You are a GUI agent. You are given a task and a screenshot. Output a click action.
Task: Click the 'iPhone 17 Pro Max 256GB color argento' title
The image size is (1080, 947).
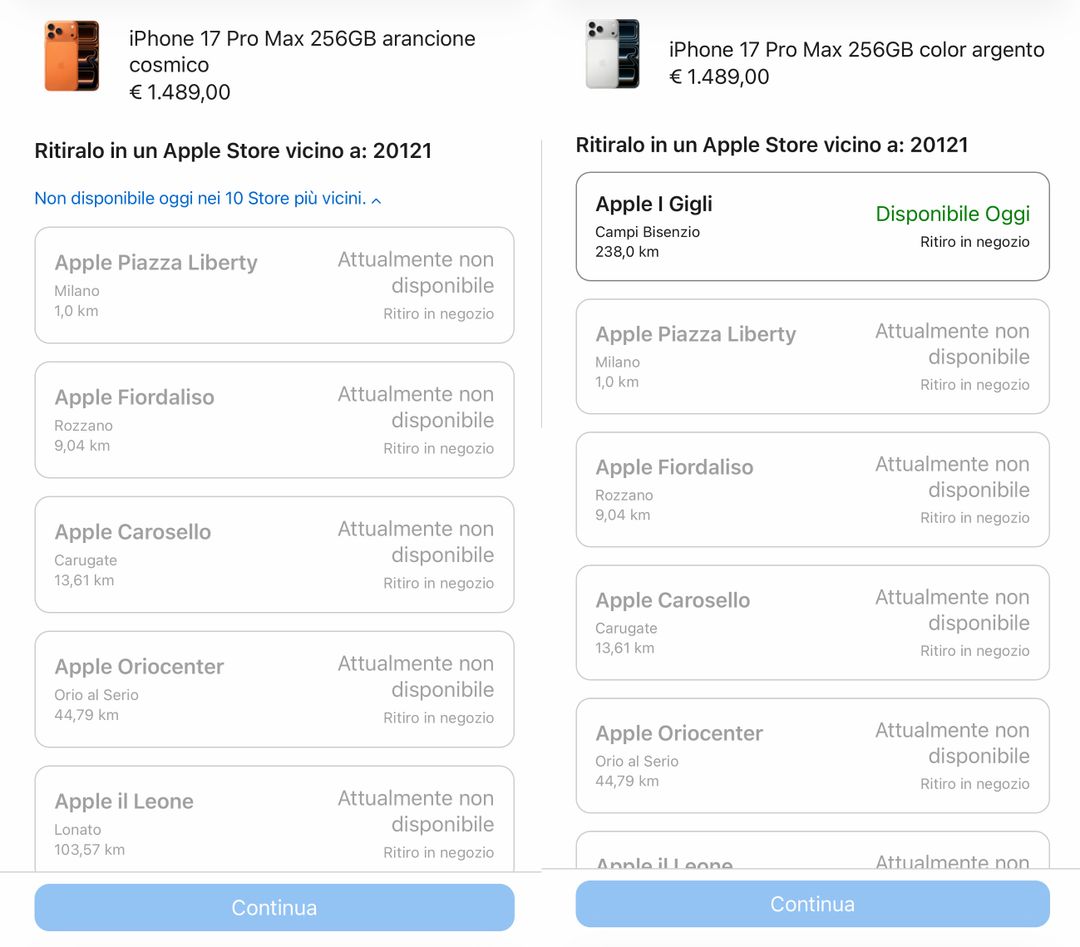pos(856,49)
